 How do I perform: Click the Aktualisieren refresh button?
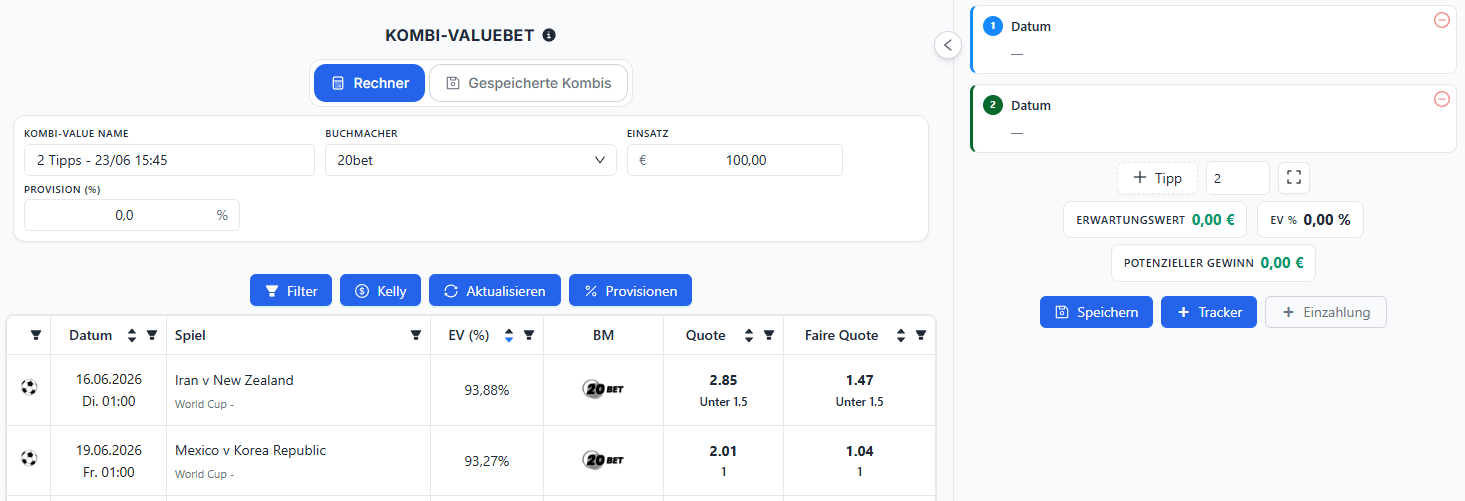click(x=495, y=291)
